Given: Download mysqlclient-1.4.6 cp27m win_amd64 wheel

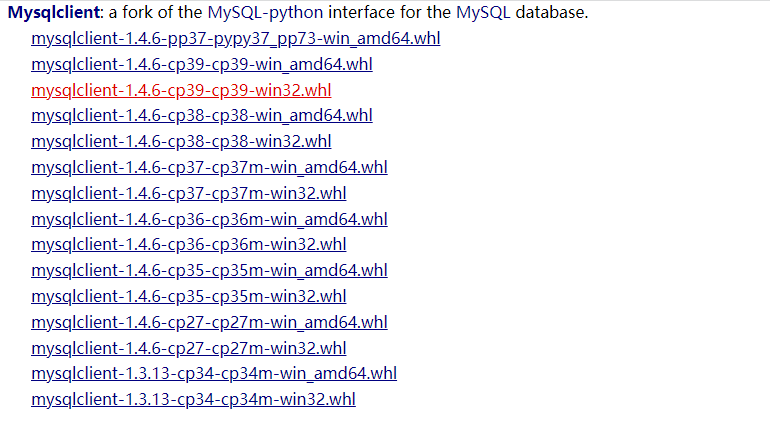Looking at the screenshot, I should (x=209, y=322).
